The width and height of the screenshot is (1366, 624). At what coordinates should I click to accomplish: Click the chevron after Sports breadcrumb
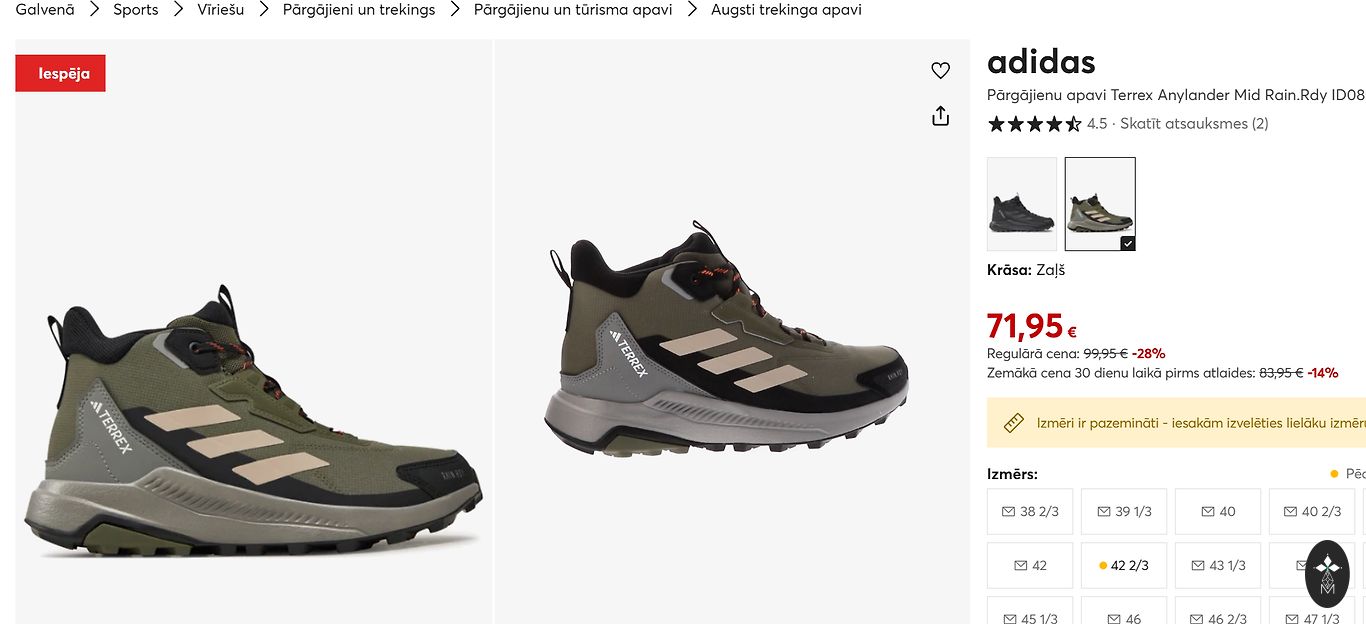(178, 10)
